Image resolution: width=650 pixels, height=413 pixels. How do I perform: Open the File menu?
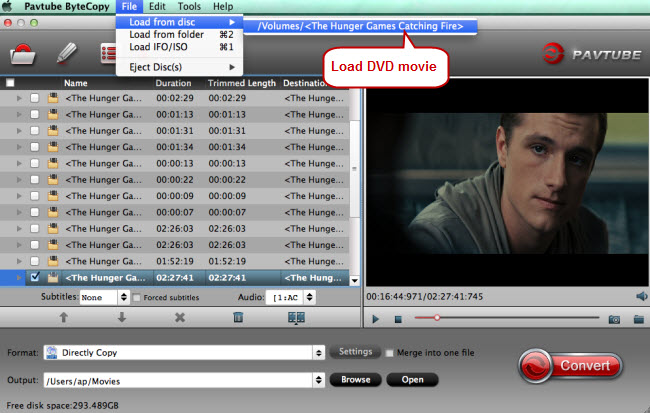tap(129, 6)
